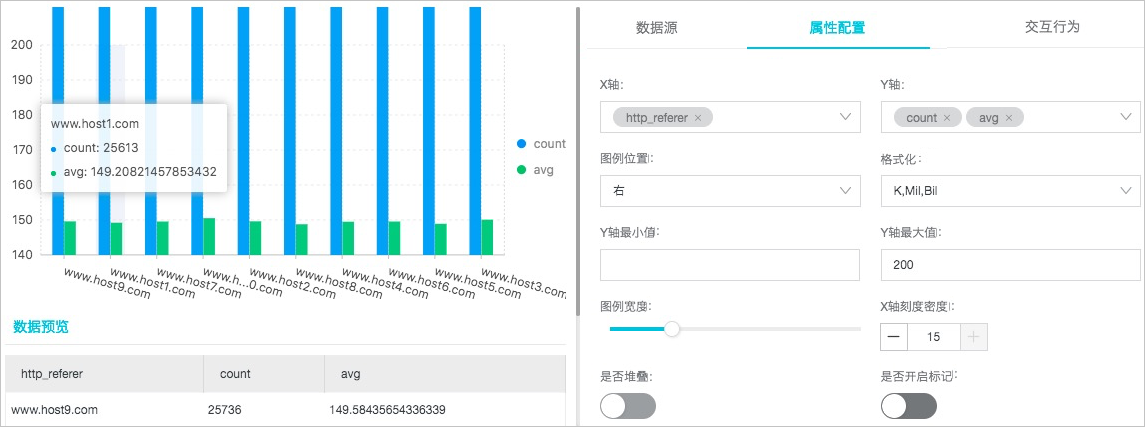Image resolution: width=1145 pixels, height=427 pixels.
Task: Expand the Y轴 field dropdown
Action: tap(1125, 117)
